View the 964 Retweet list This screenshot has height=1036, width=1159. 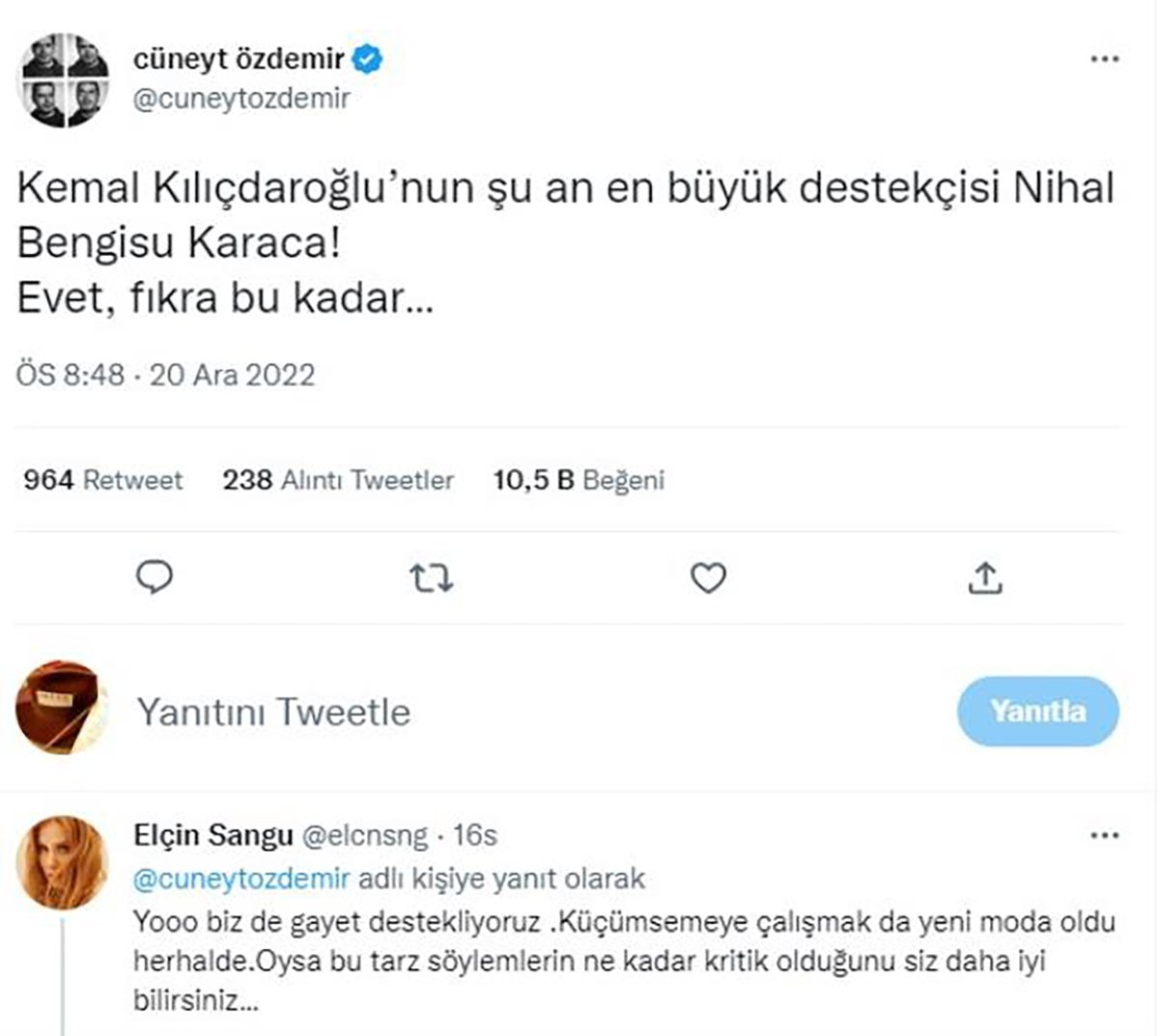[x=103, y=480]
